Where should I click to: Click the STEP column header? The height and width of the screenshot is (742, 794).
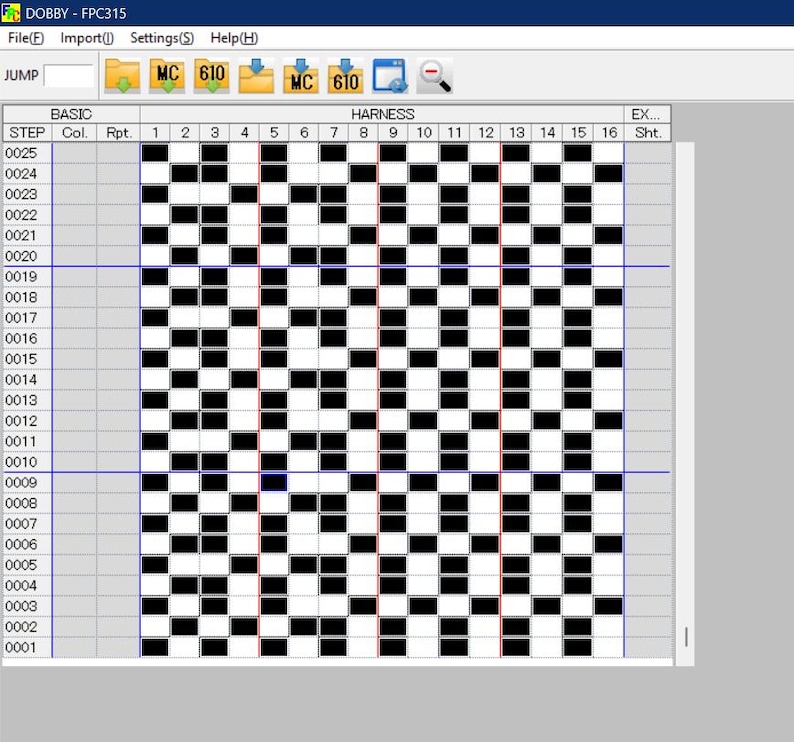(x=27, y=133)
